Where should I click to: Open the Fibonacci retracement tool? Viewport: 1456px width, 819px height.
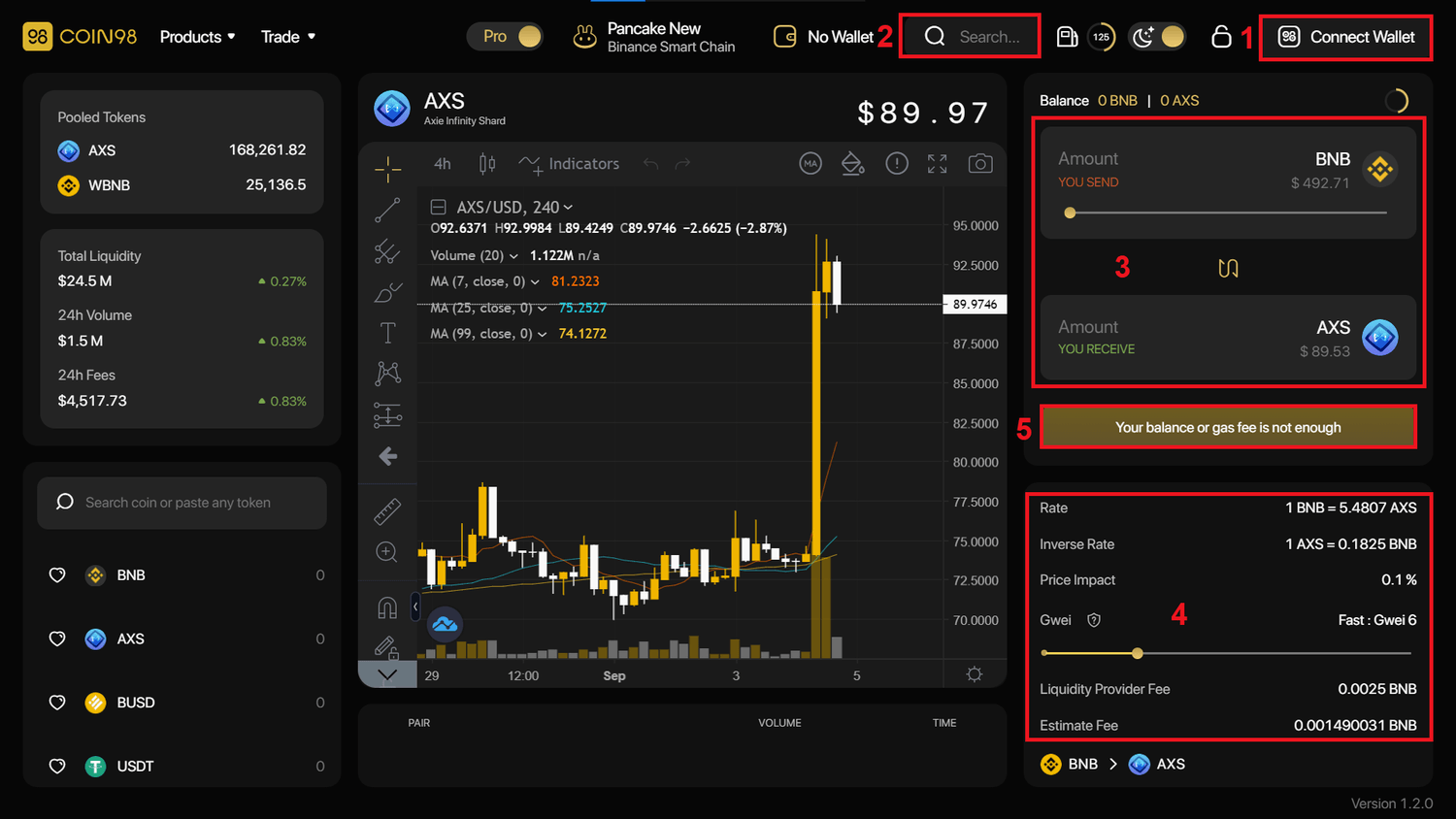[387, 251]
